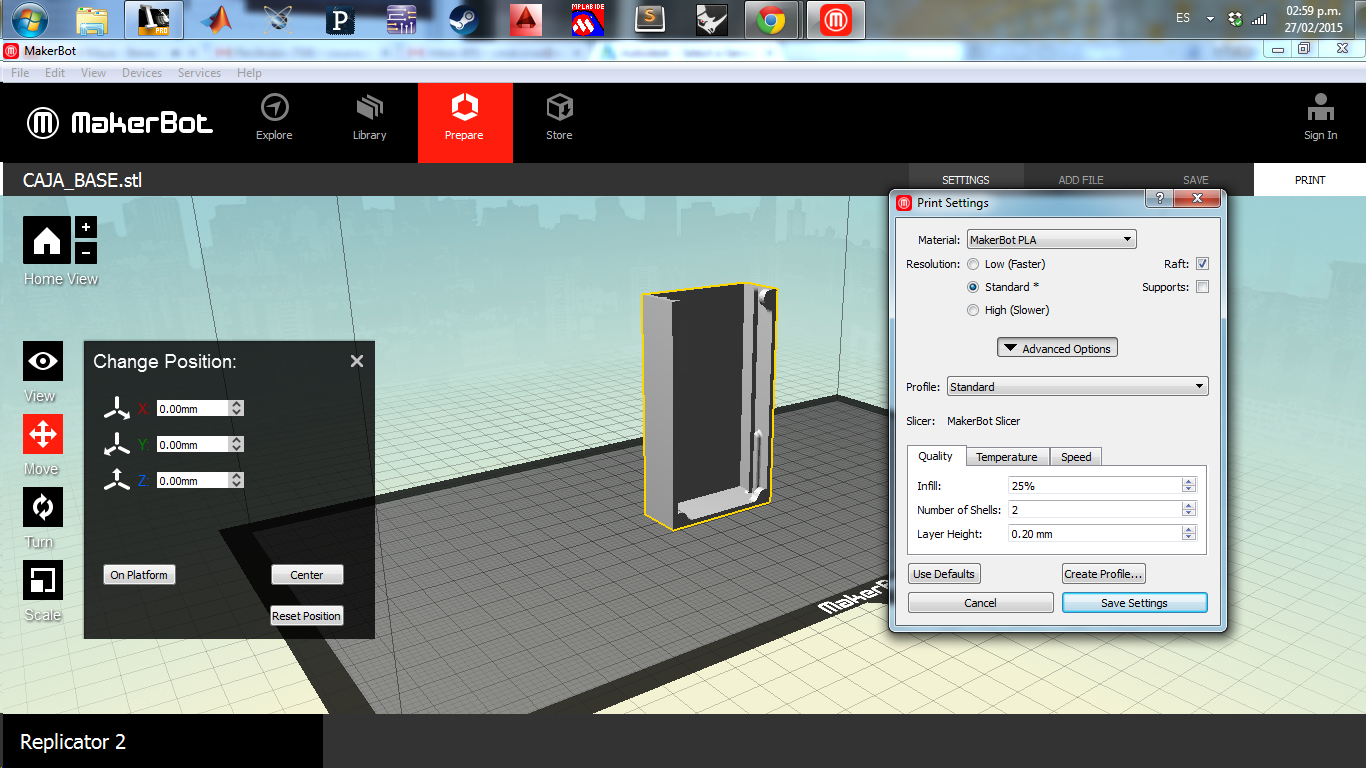This screenshot has width=1366, height=768.
Task: Open MATLAB from the taskbar
Action: (x=216, y=19)
